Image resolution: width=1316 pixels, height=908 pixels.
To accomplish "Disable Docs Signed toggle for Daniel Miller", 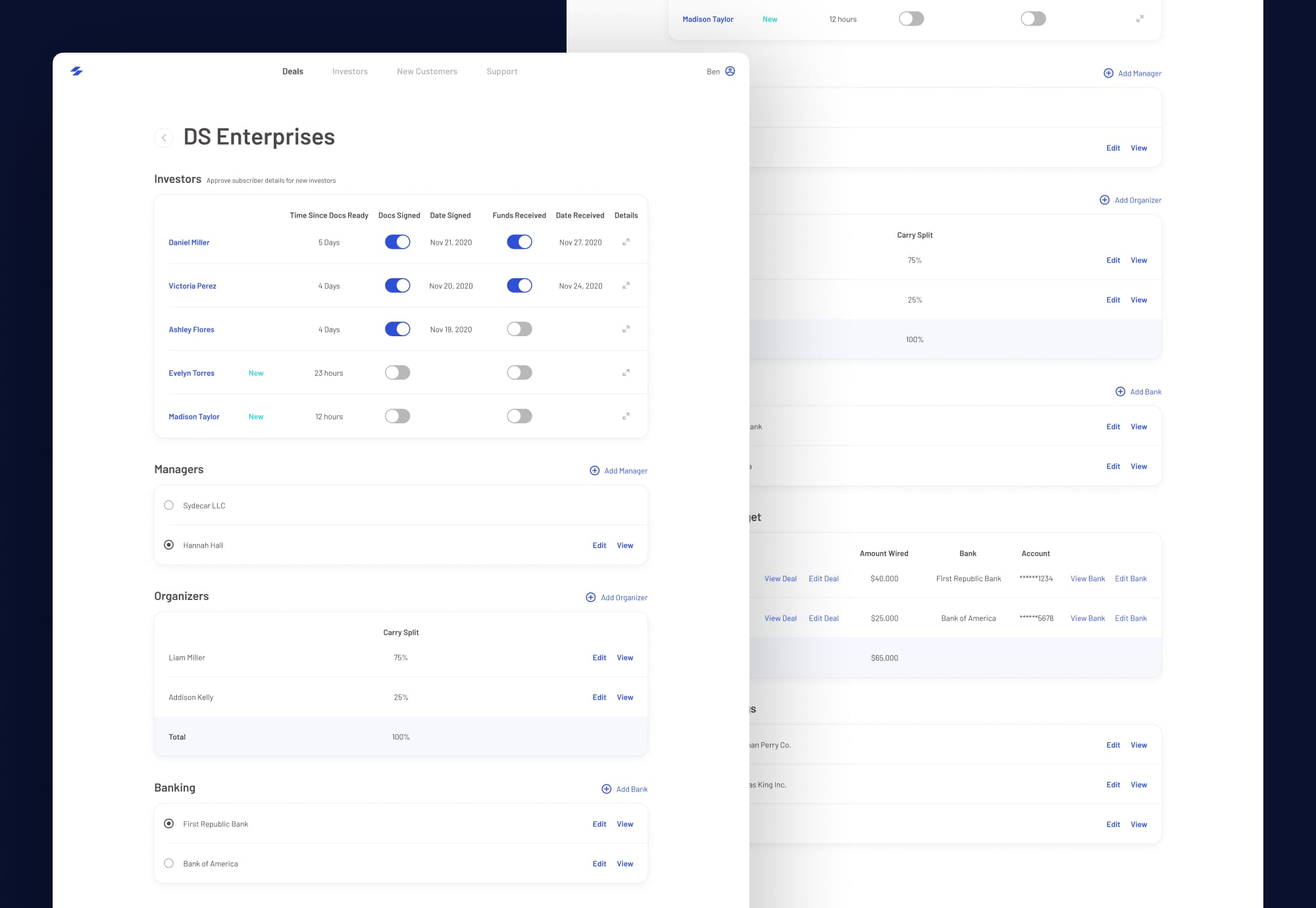I will pos(397,242).
